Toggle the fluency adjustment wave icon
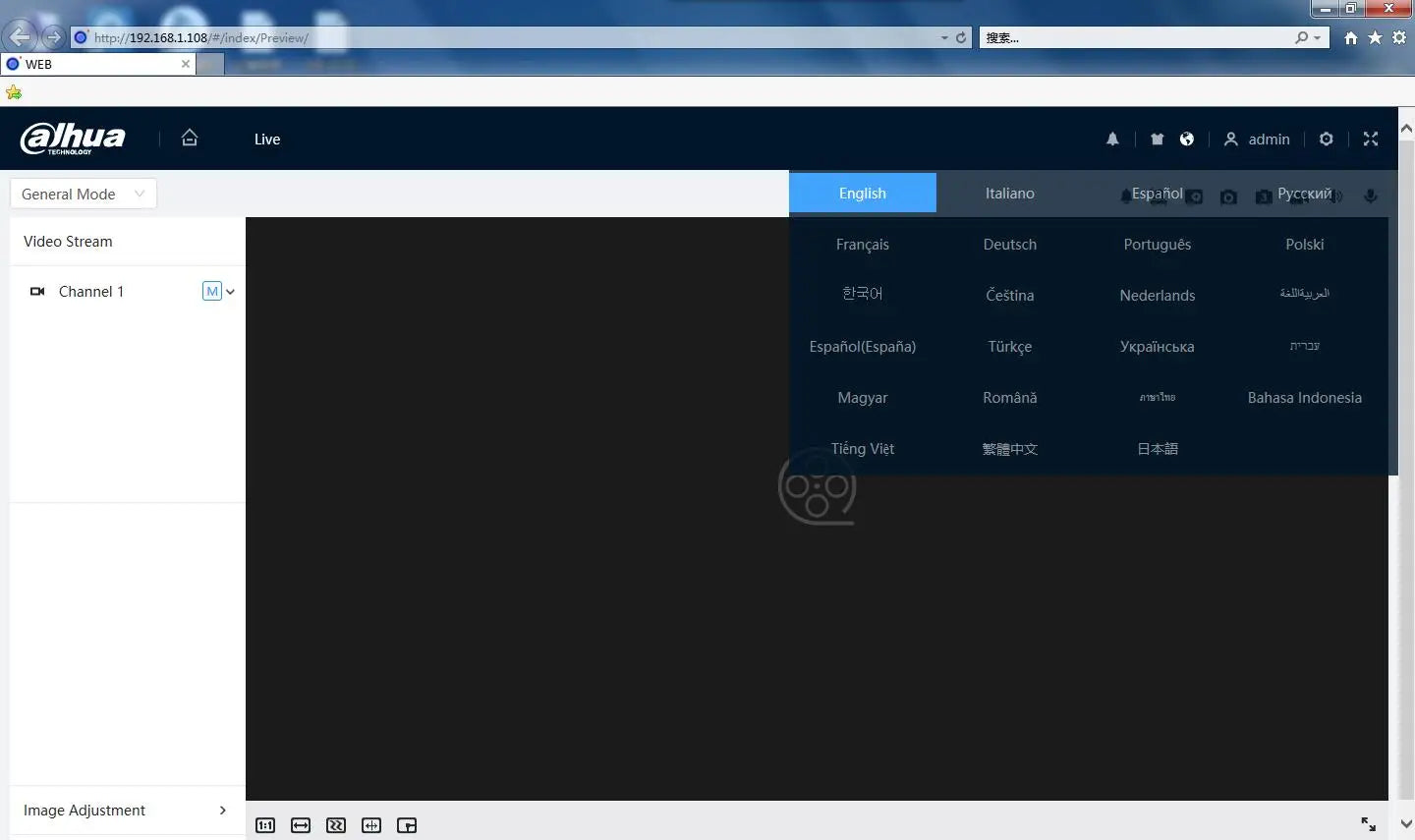 pyautogui.click(x=336, y=825)
